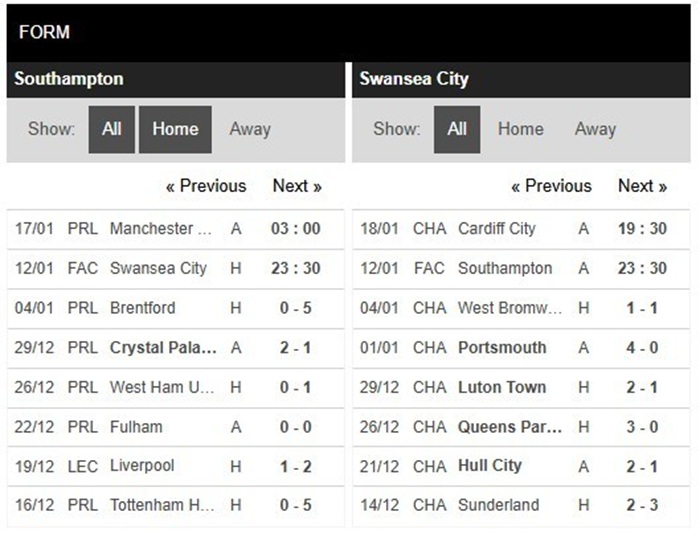Viewport: 700px width, 545px height.
Task: Show Swansea City's Away matches
Action: 595,129
